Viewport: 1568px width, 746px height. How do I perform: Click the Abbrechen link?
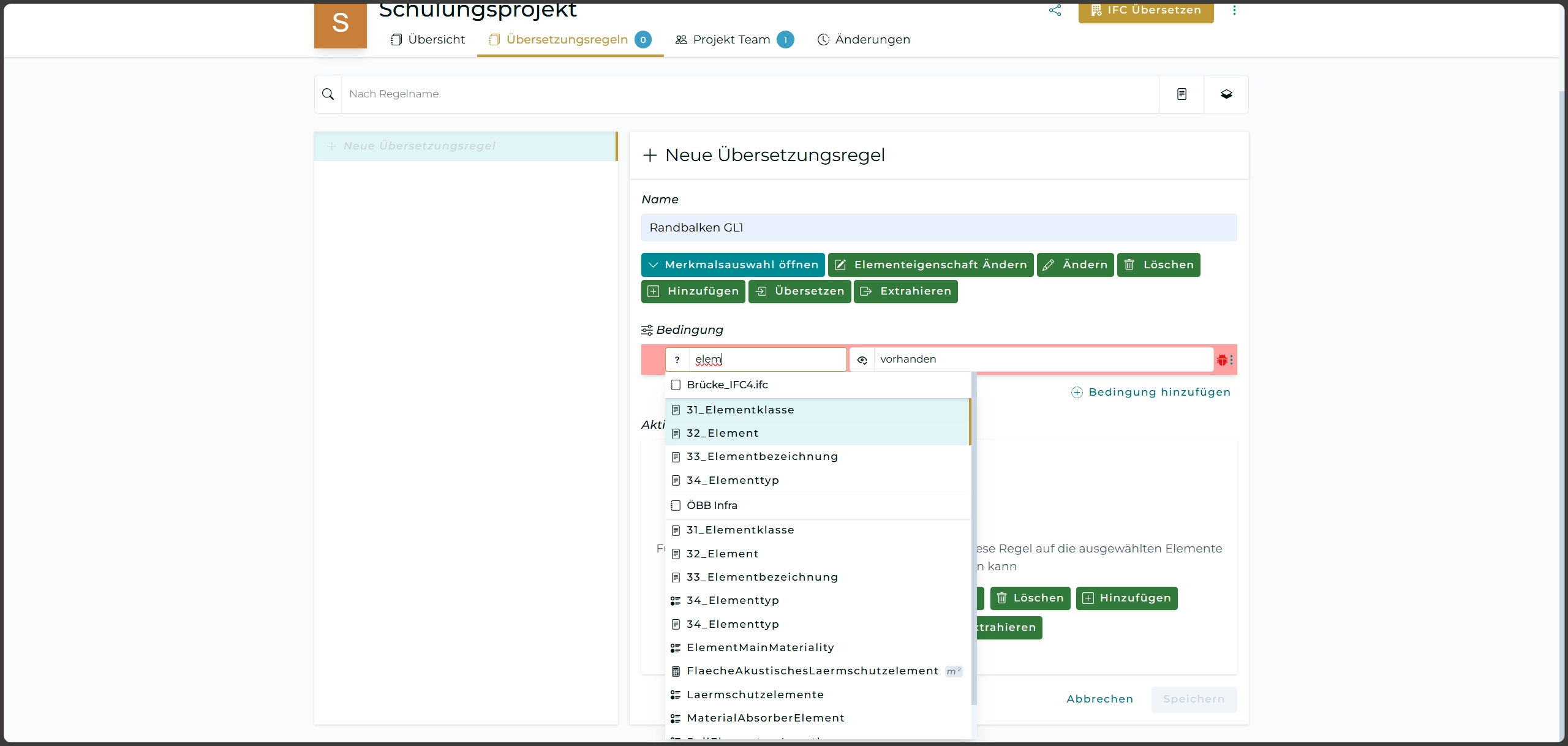pos(1099,699)
